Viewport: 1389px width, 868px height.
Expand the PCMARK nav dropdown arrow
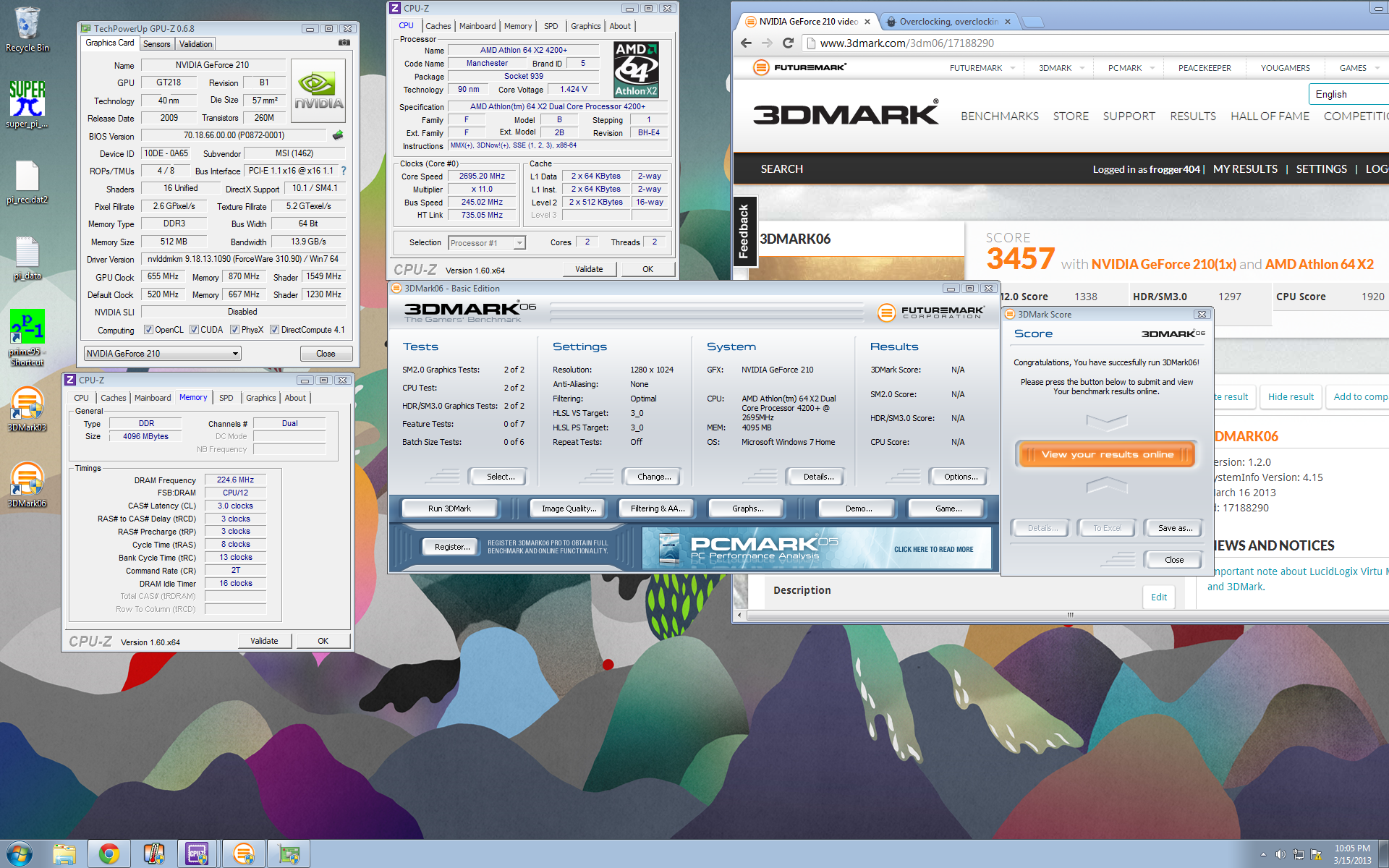coord(1152,68)
